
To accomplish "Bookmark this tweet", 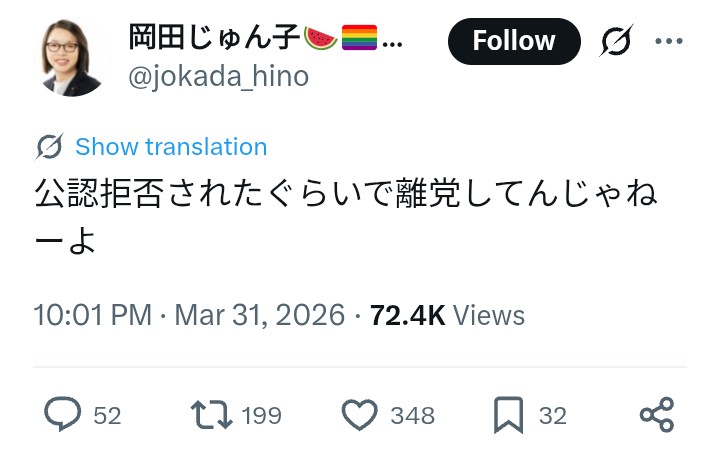I will 509,414.
